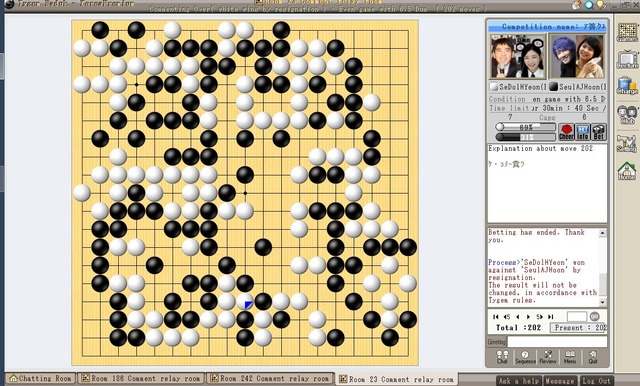Click the red Cheer button
Screen dimensions: 640x386
pyautogui.click(x=566, y=132)
